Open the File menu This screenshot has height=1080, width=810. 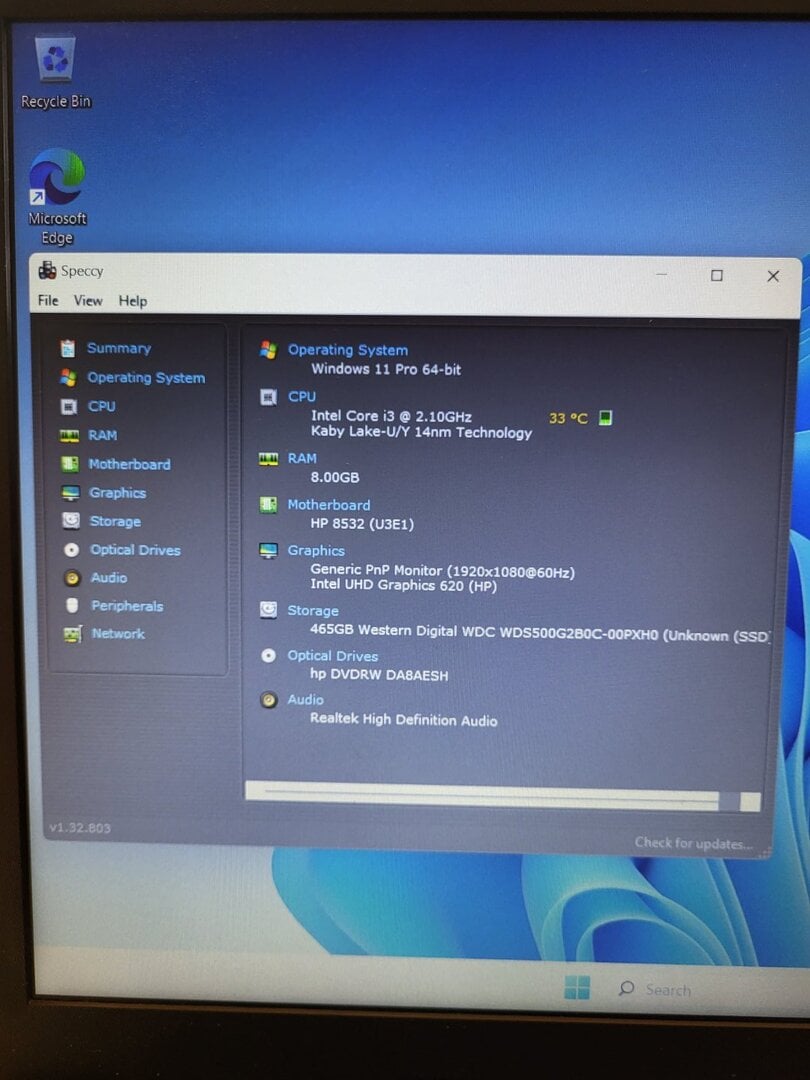[x=48, y=301]
